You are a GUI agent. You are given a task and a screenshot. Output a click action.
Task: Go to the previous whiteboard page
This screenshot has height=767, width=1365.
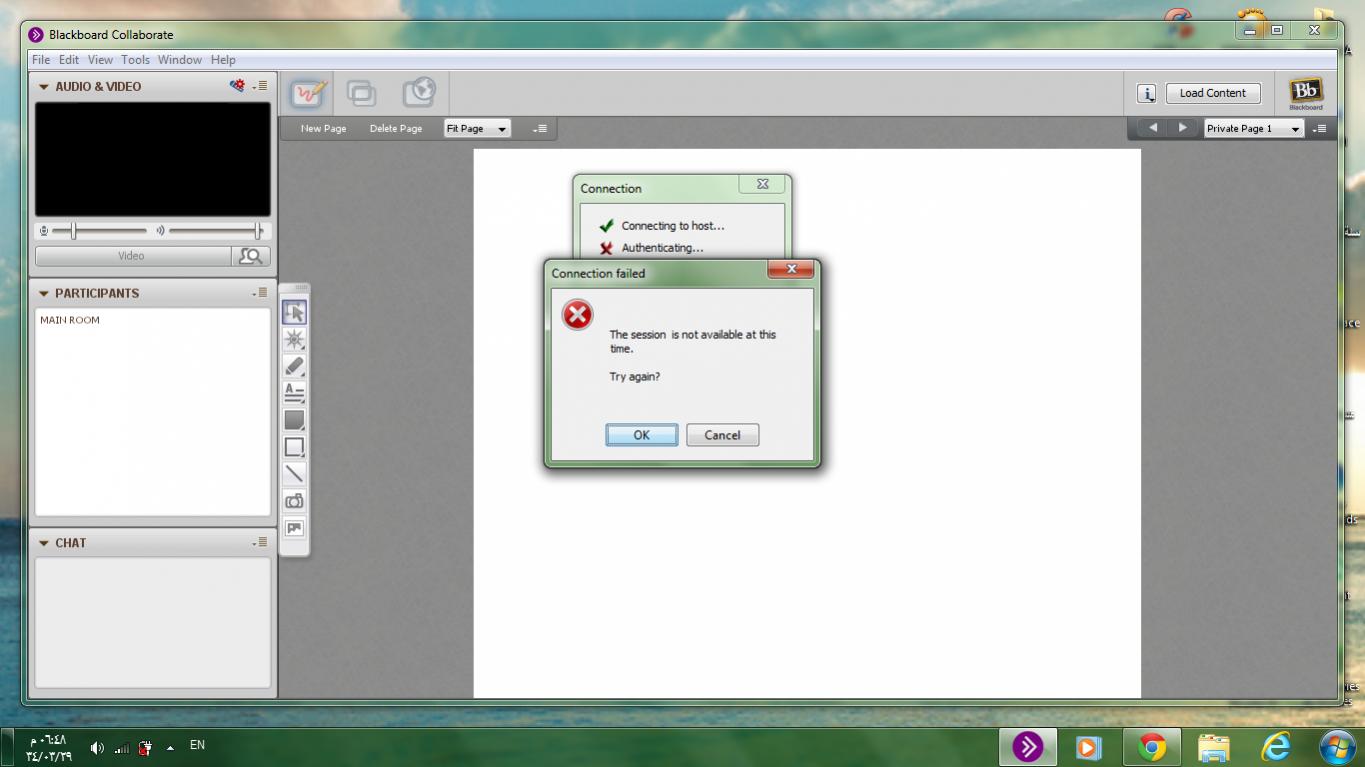(1153, 128)
